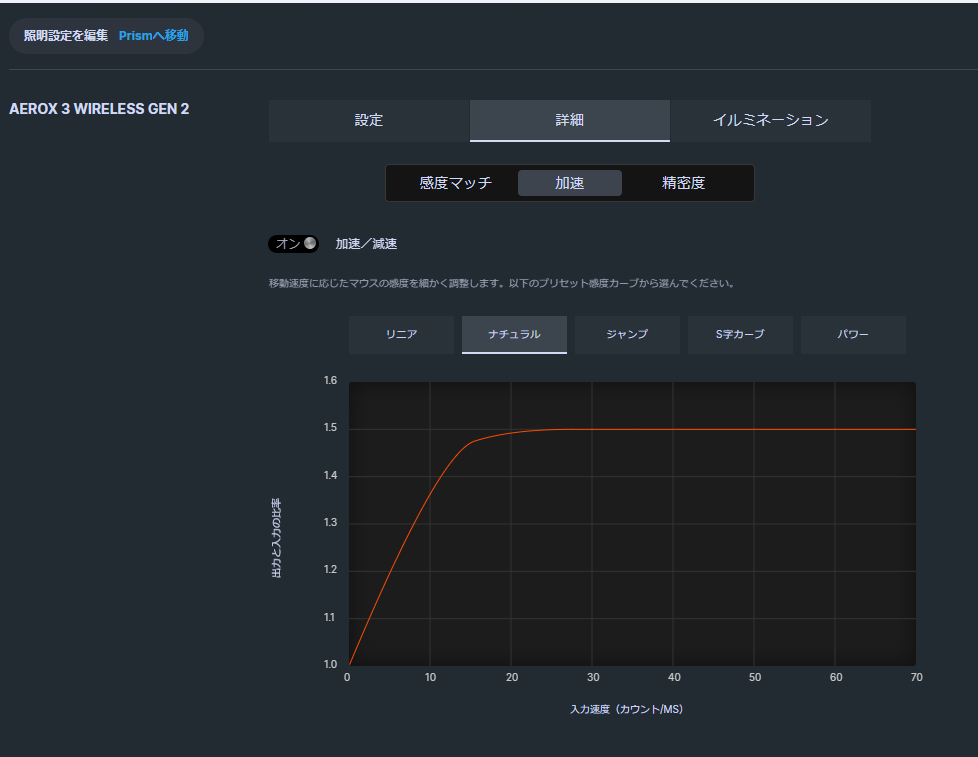Click the 70 tick on the horizontal axis
The height and width of the screenshot is (757, 978).
(x=916, y=678)
